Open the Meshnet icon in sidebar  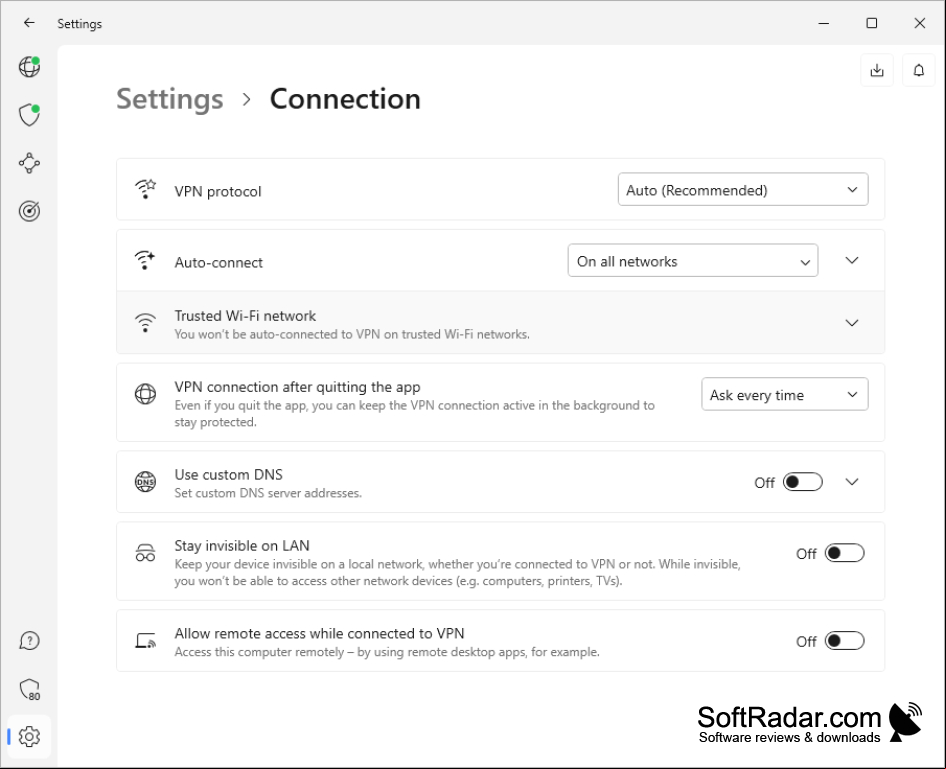click(29, 163)
